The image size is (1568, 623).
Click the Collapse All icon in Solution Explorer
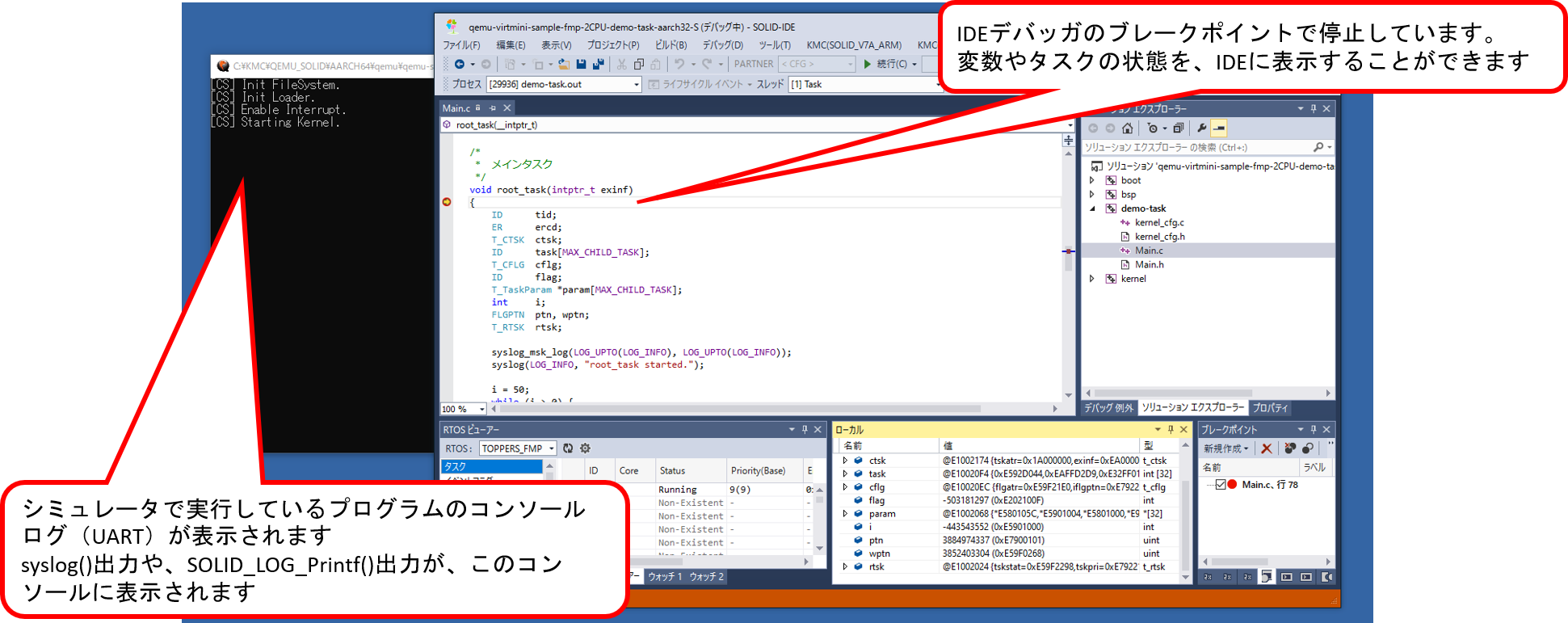(x=1178, y=128)
